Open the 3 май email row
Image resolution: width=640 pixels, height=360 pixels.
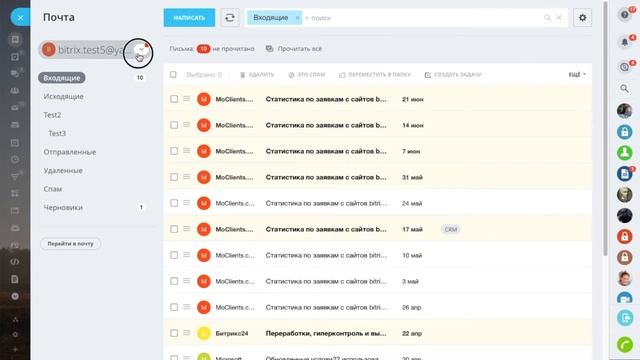click(x=378, y=281)
